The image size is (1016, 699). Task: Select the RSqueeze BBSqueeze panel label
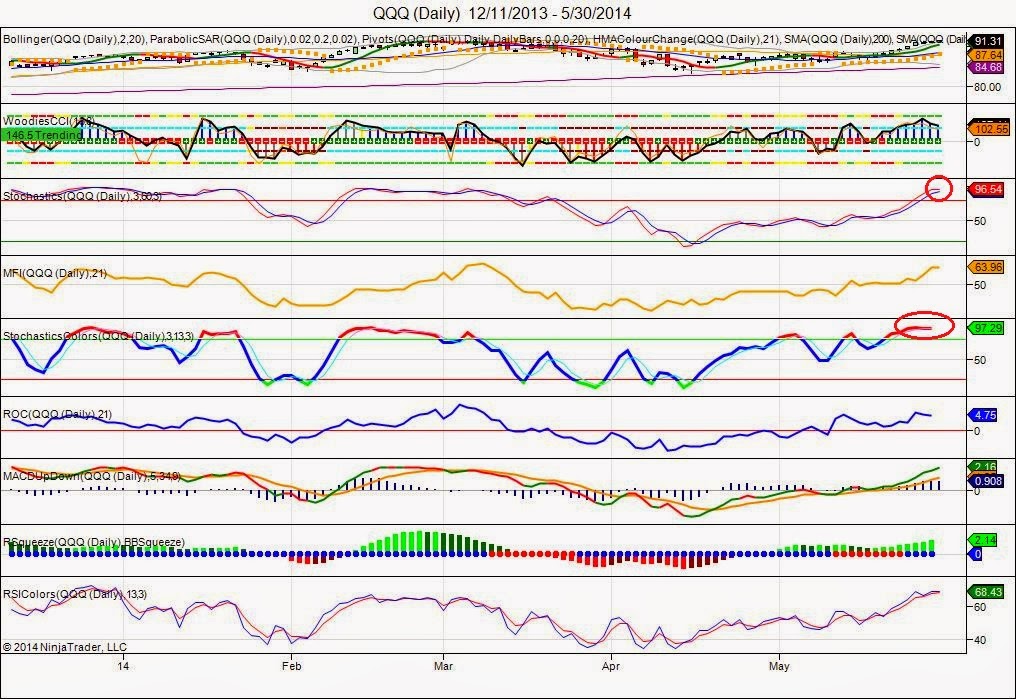coord(93,542)
